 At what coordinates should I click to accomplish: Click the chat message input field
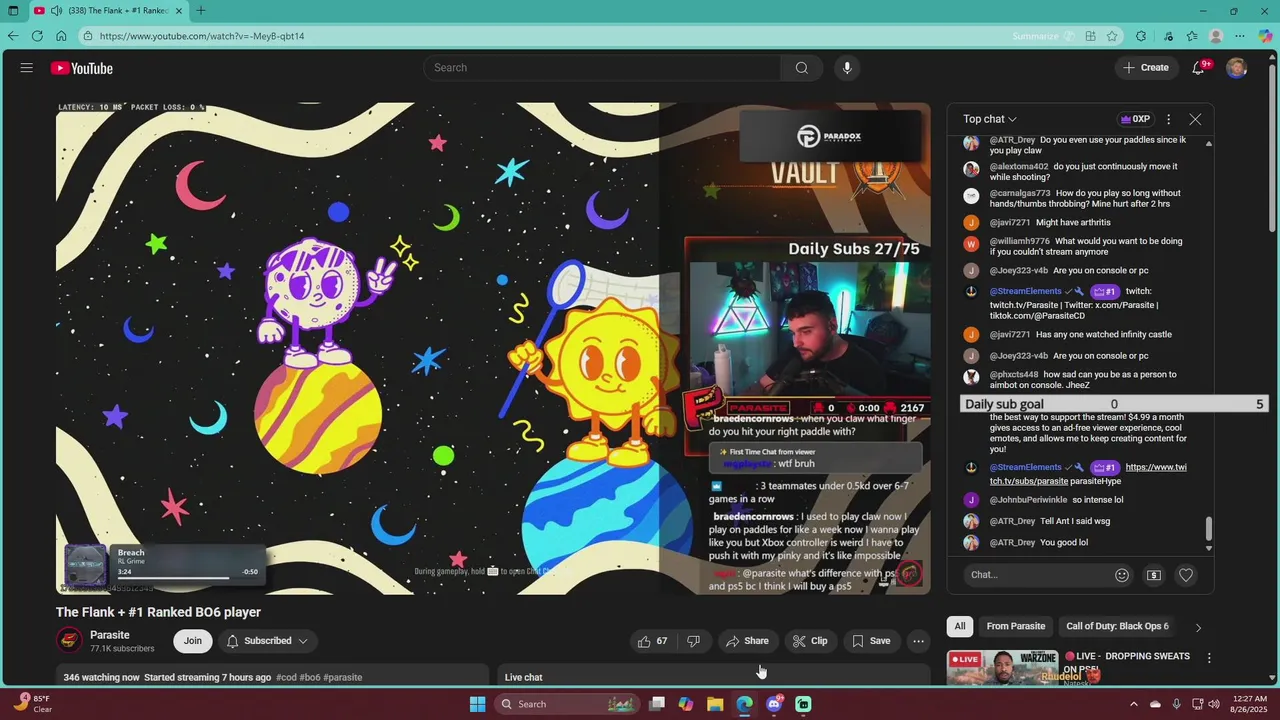tap(1037, 575)
